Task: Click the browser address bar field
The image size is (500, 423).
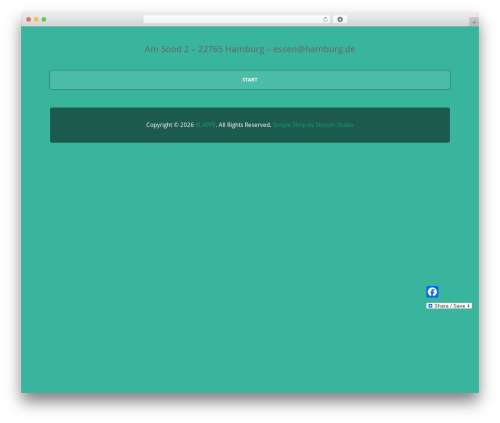Action: click(x=237, y=19)
